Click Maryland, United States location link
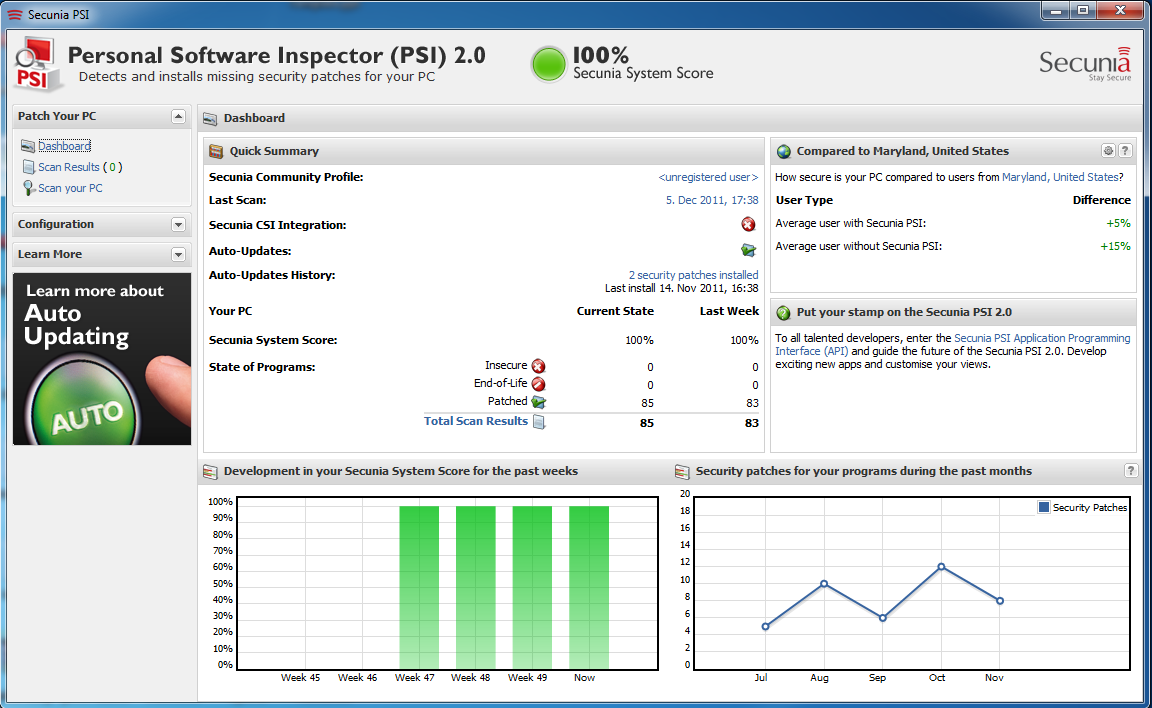The image size is (1152, 708). pos(1059,177)
